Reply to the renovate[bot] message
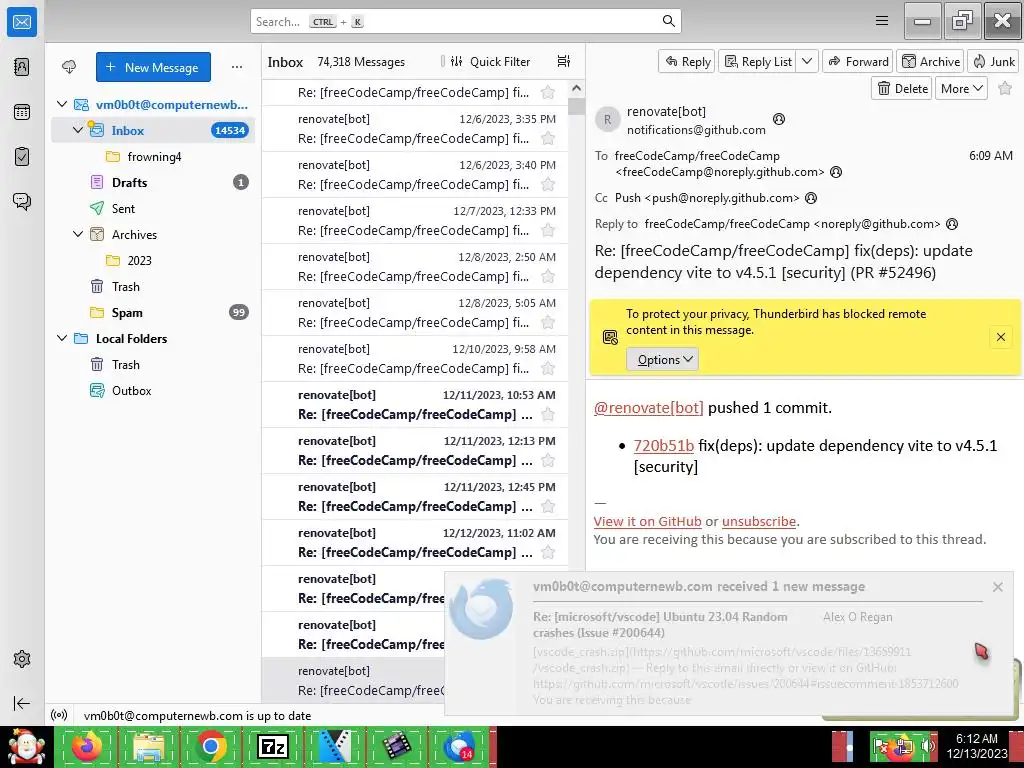 pyautogui.click(x=687, y=61)
